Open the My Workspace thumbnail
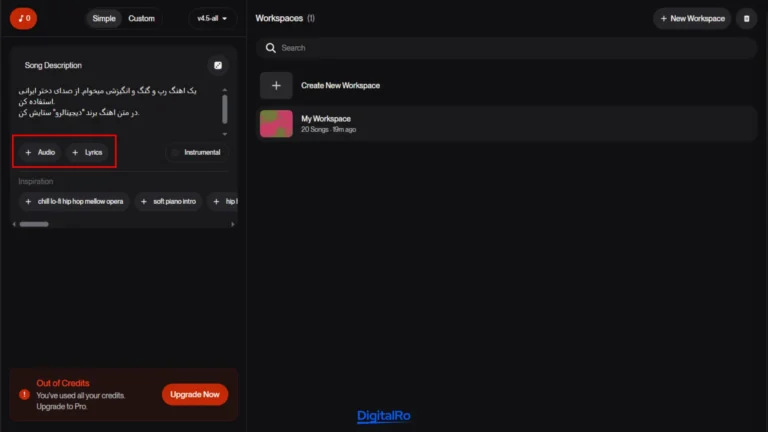Image resolution: width=768 pixels, height=432 pixels. tap(276, 124)
